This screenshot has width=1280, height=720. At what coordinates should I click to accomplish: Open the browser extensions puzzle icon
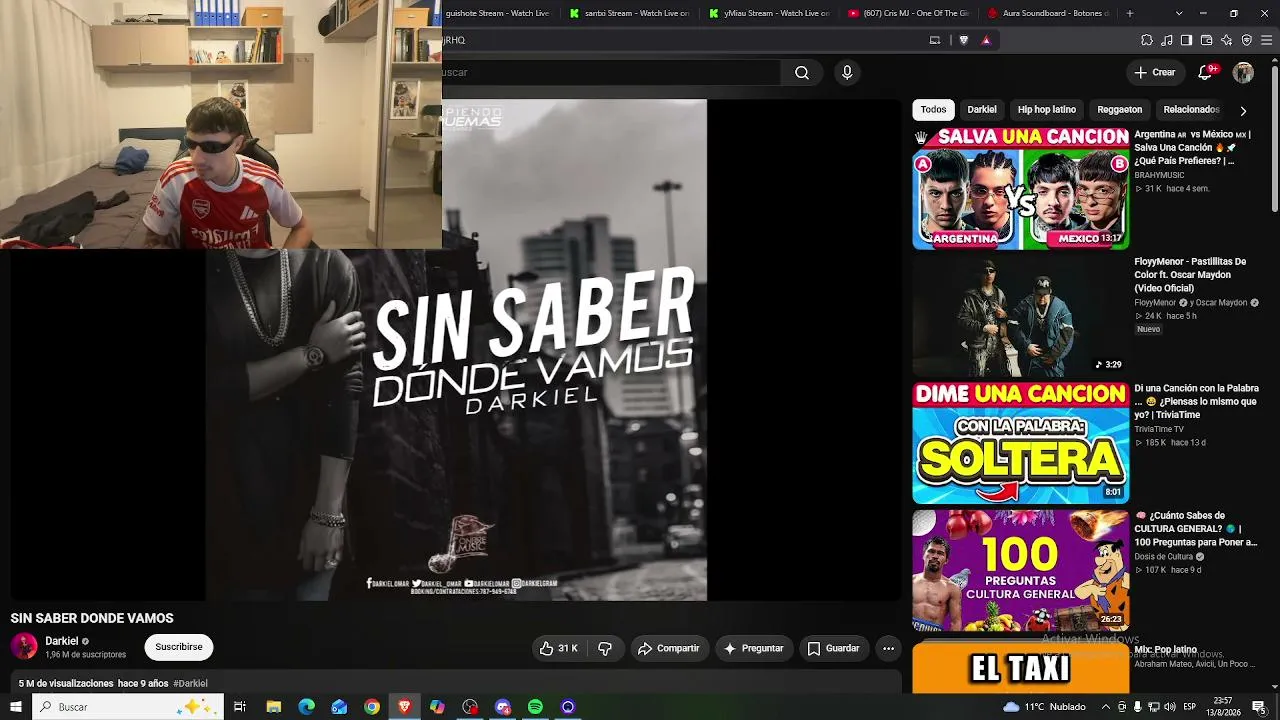coord(1147,40)
